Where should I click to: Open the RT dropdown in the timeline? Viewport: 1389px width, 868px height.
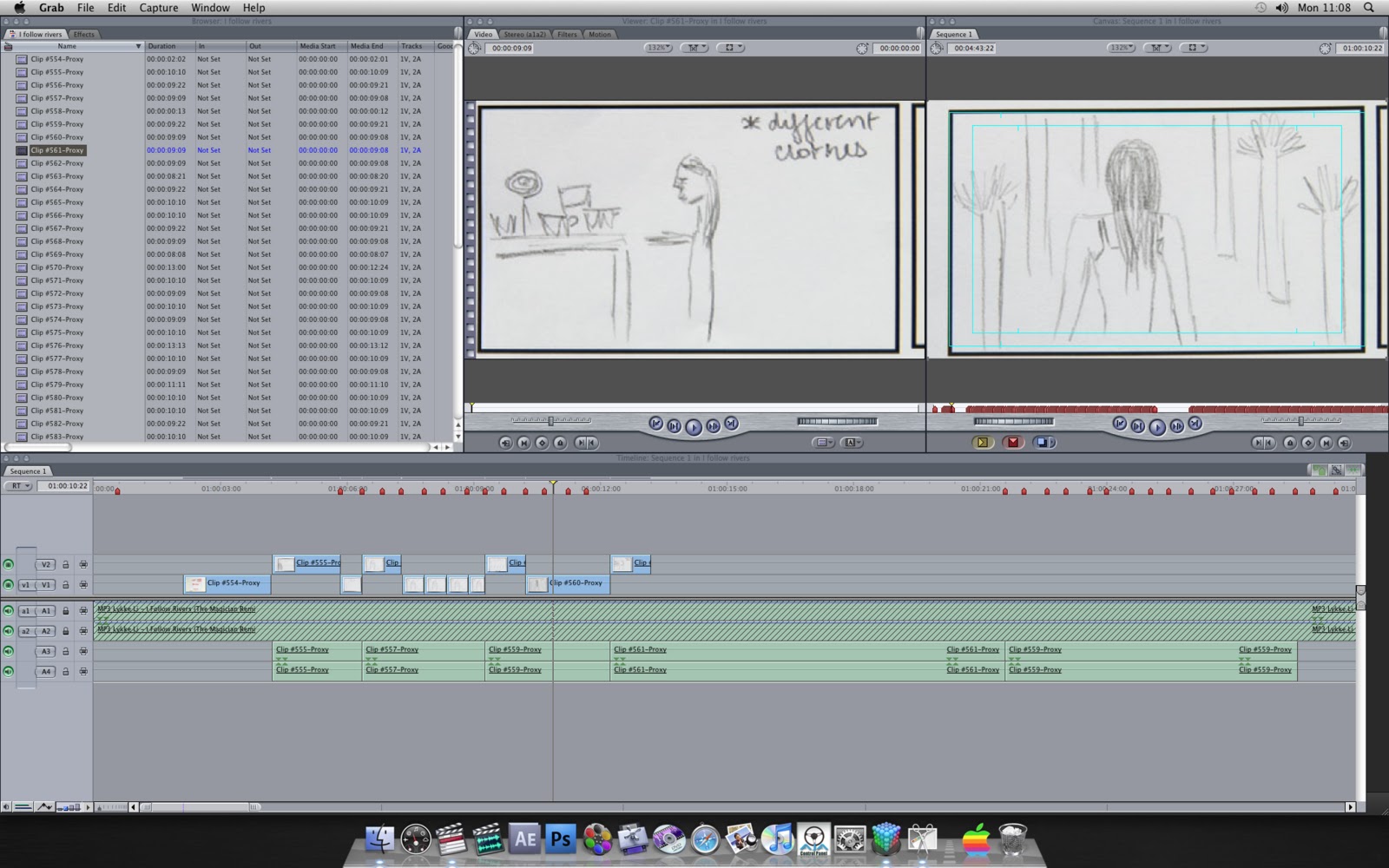pyautogui.click(x=17, y=486)
